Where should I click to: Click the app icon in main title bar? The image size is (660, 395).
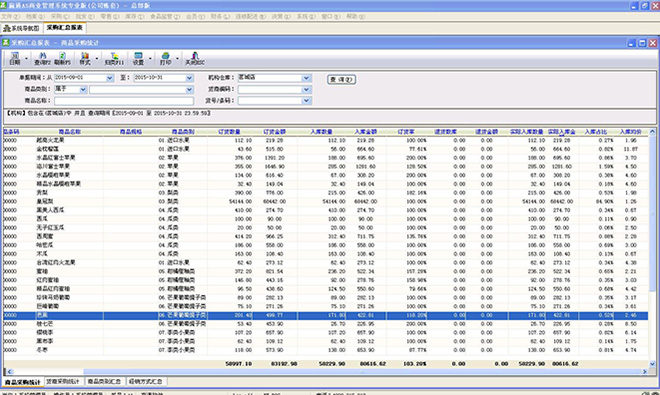4,5
